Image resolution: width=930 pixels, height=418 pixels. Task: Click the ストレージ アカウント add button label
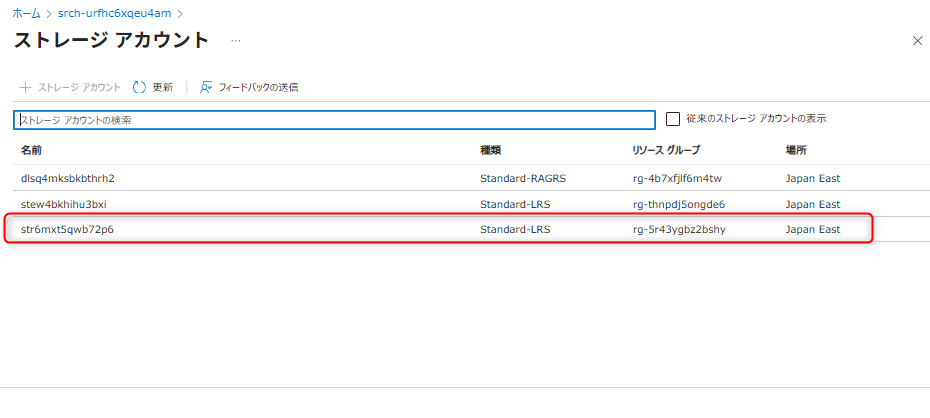click(x=79, y=88)
